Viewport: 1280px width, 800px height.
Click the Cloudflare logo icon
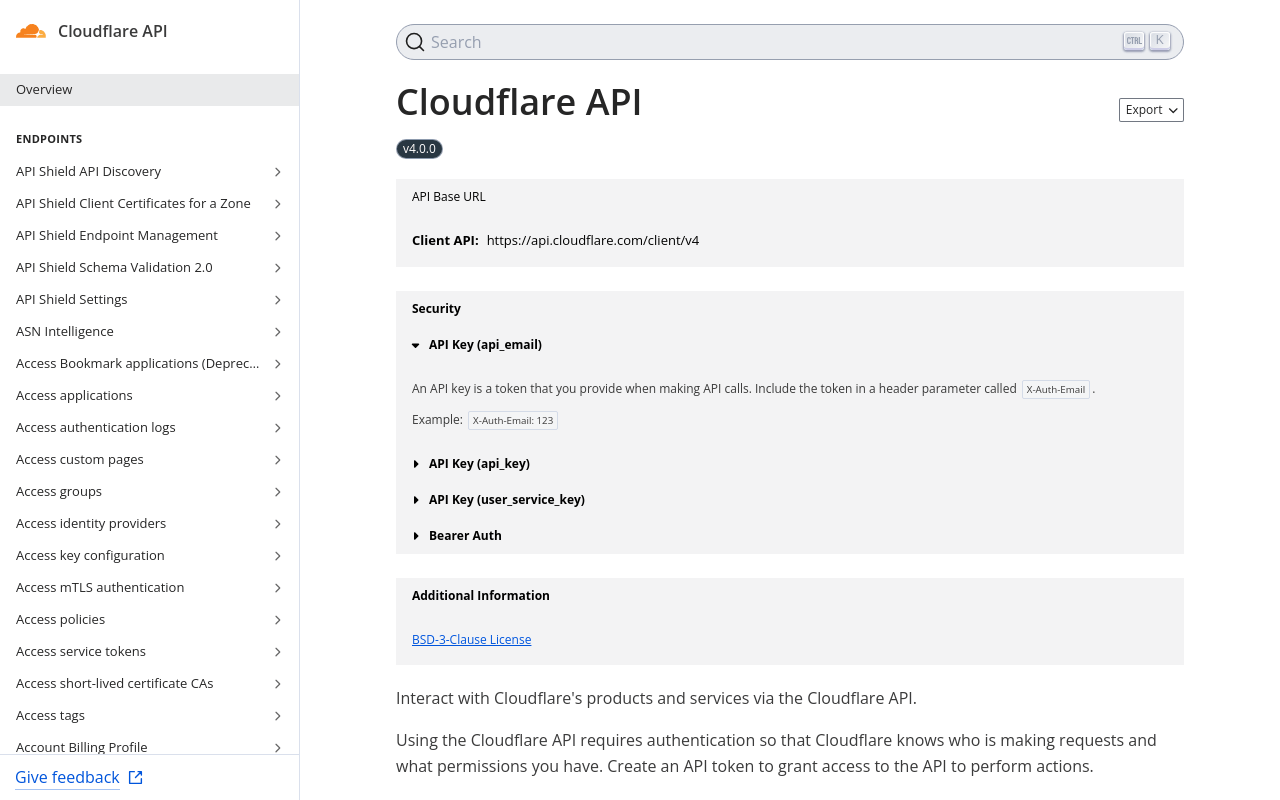(x=31, y=31)
